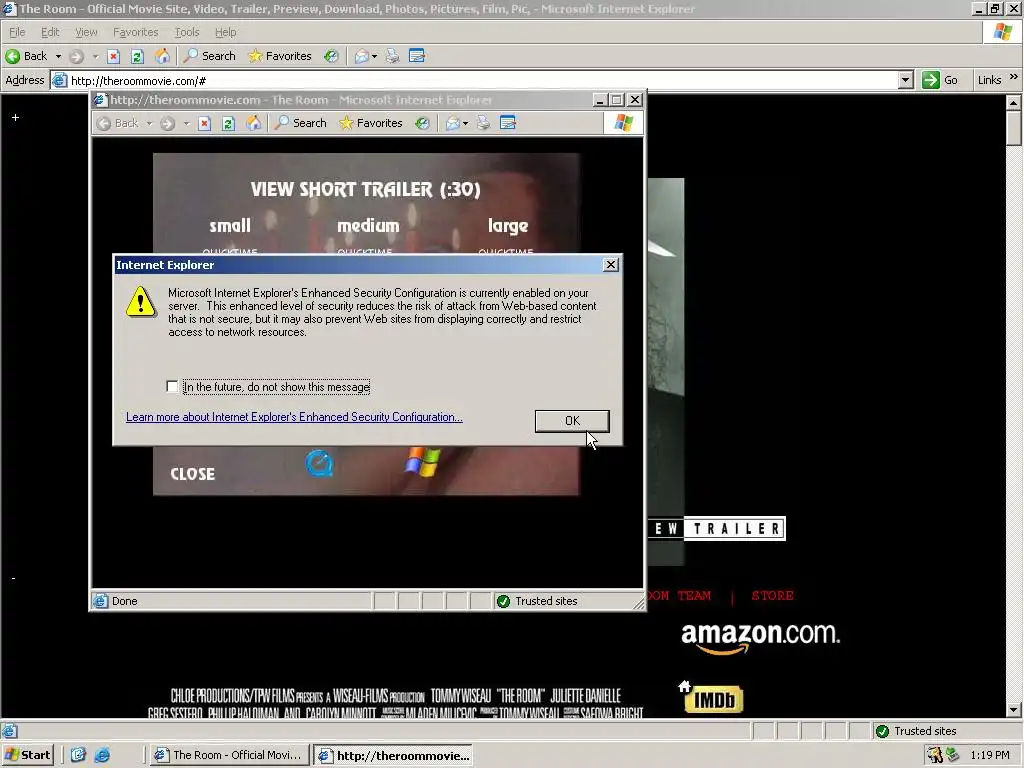Open Tools menu in main window
This screenshot has width=1024, height=768.
tap(187, 32)
